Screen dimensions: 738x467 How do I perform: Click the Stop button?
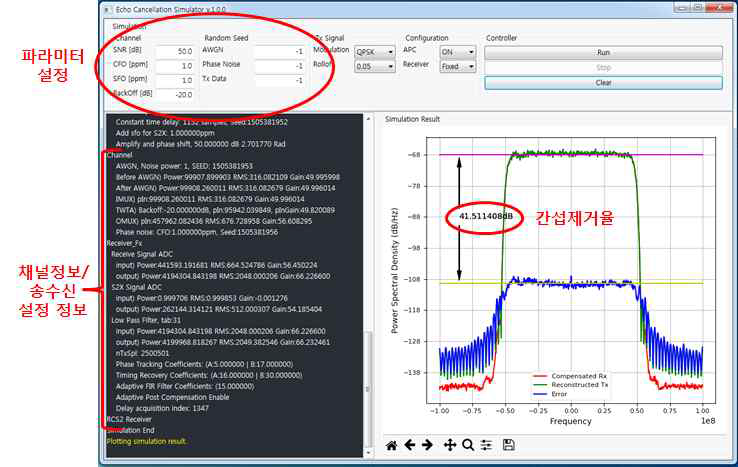602,67
